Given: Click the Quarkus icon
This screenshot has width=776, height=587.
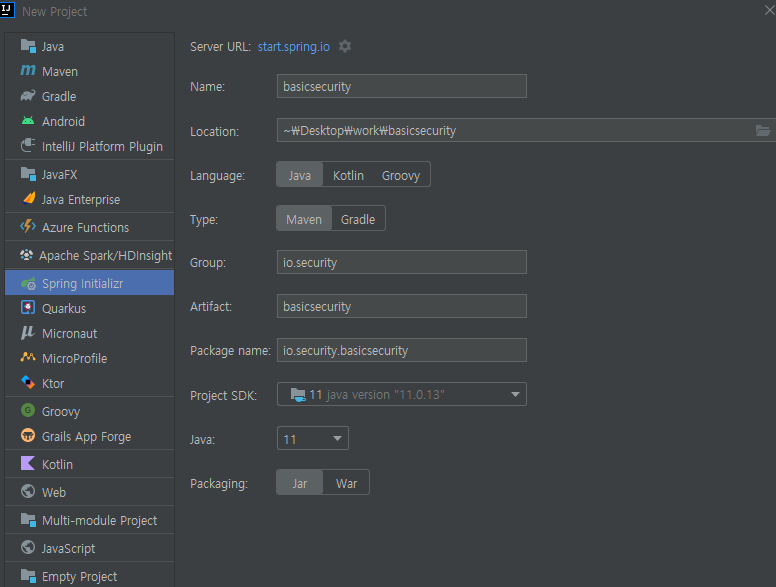Looking at the screenshot, I should 28,307.
